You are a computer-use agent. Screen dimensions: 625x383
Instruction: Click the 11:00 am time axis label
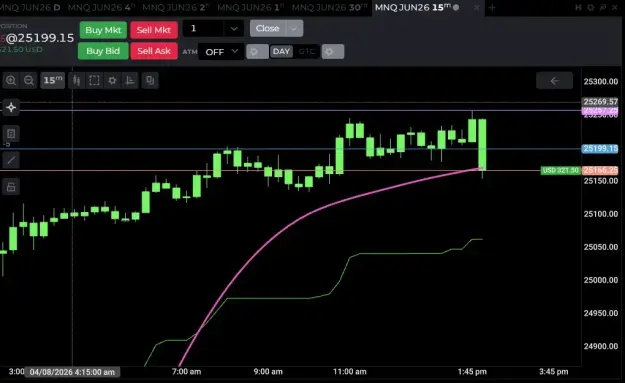(x=350, y=372)
